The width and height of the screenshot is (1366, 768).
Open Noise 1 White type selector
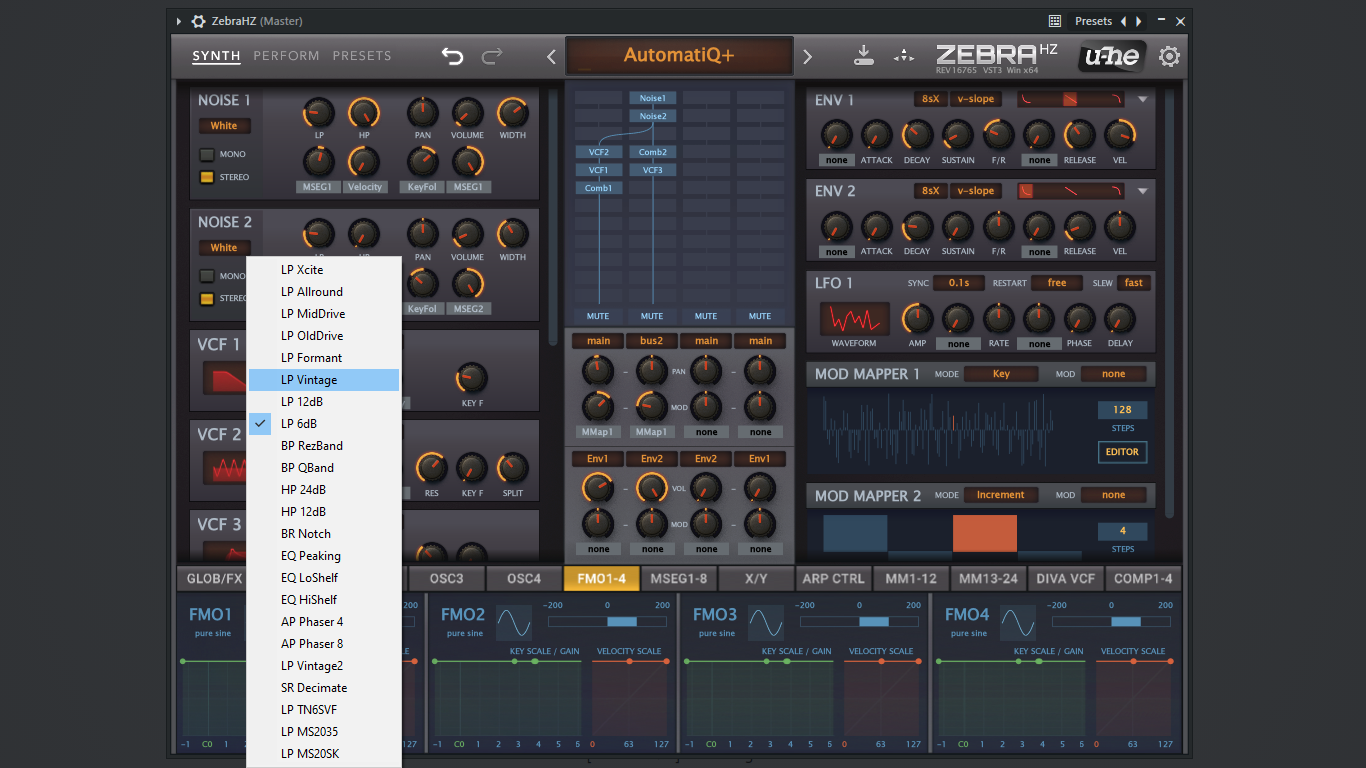click(224, 126)
